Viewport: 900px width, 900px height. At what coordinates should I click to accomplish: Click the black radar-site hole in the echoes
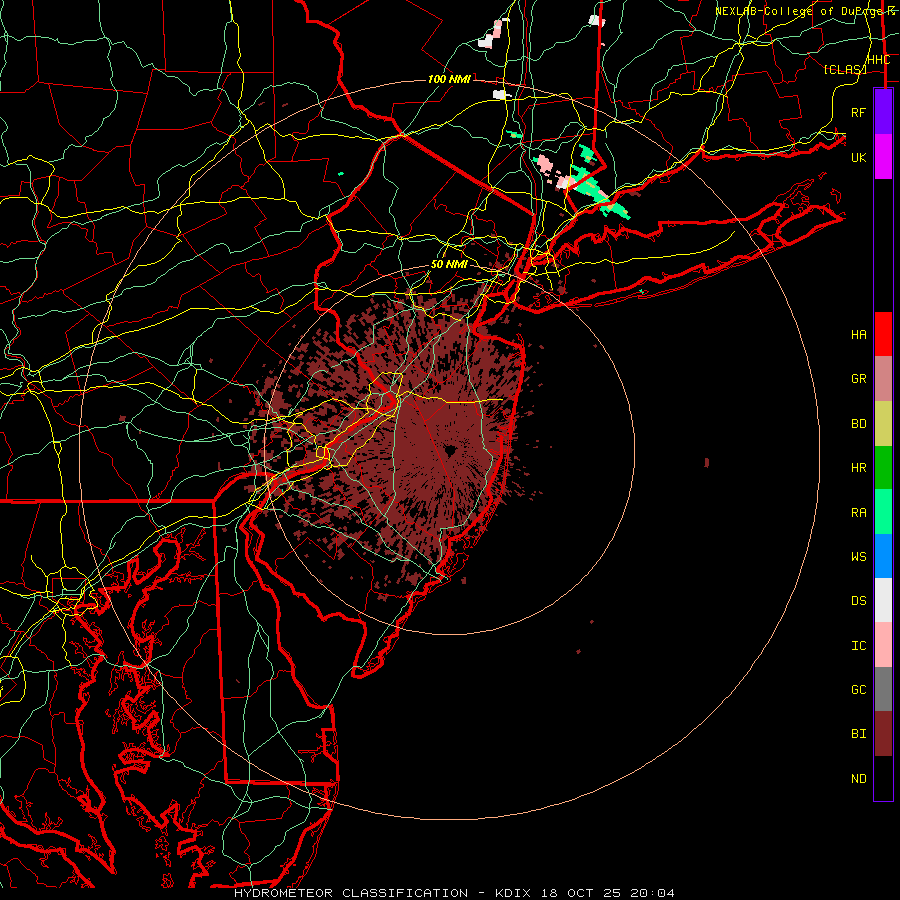point(449,451)
